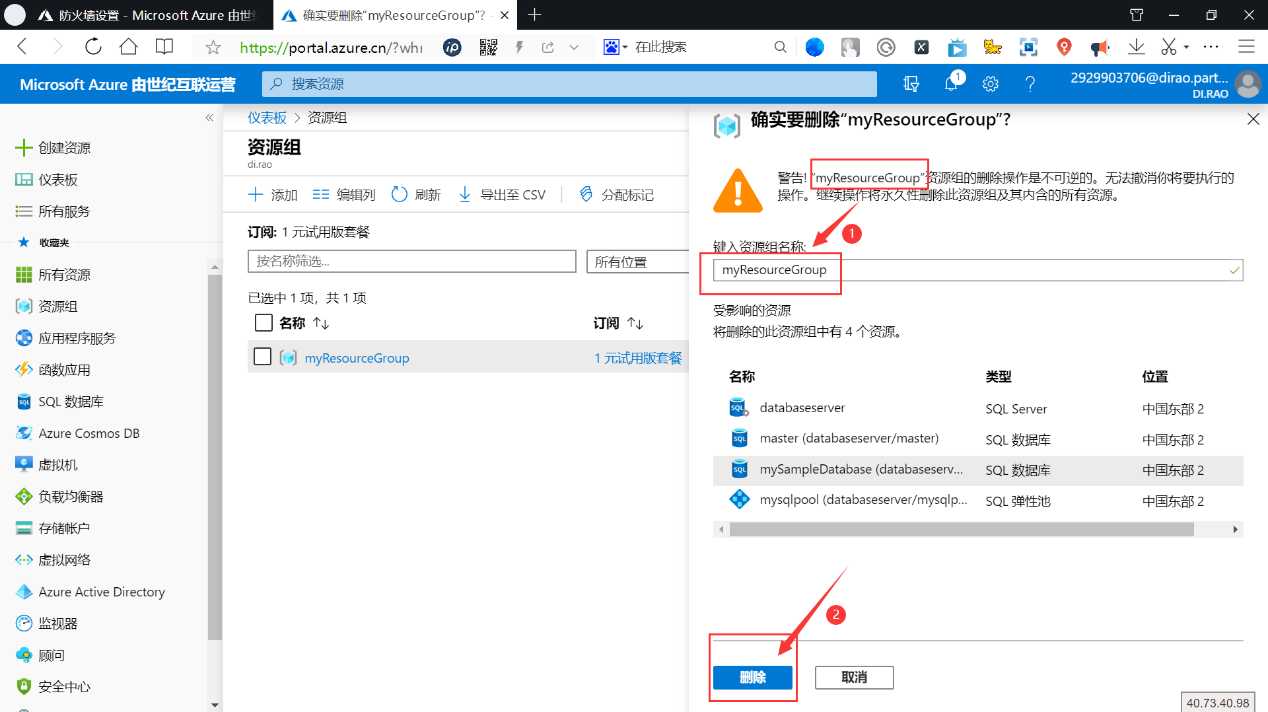Viewport: 1268px width, 712px height.
Task: Open 应用程序服务 in sidebar
Action: point(77,338)
